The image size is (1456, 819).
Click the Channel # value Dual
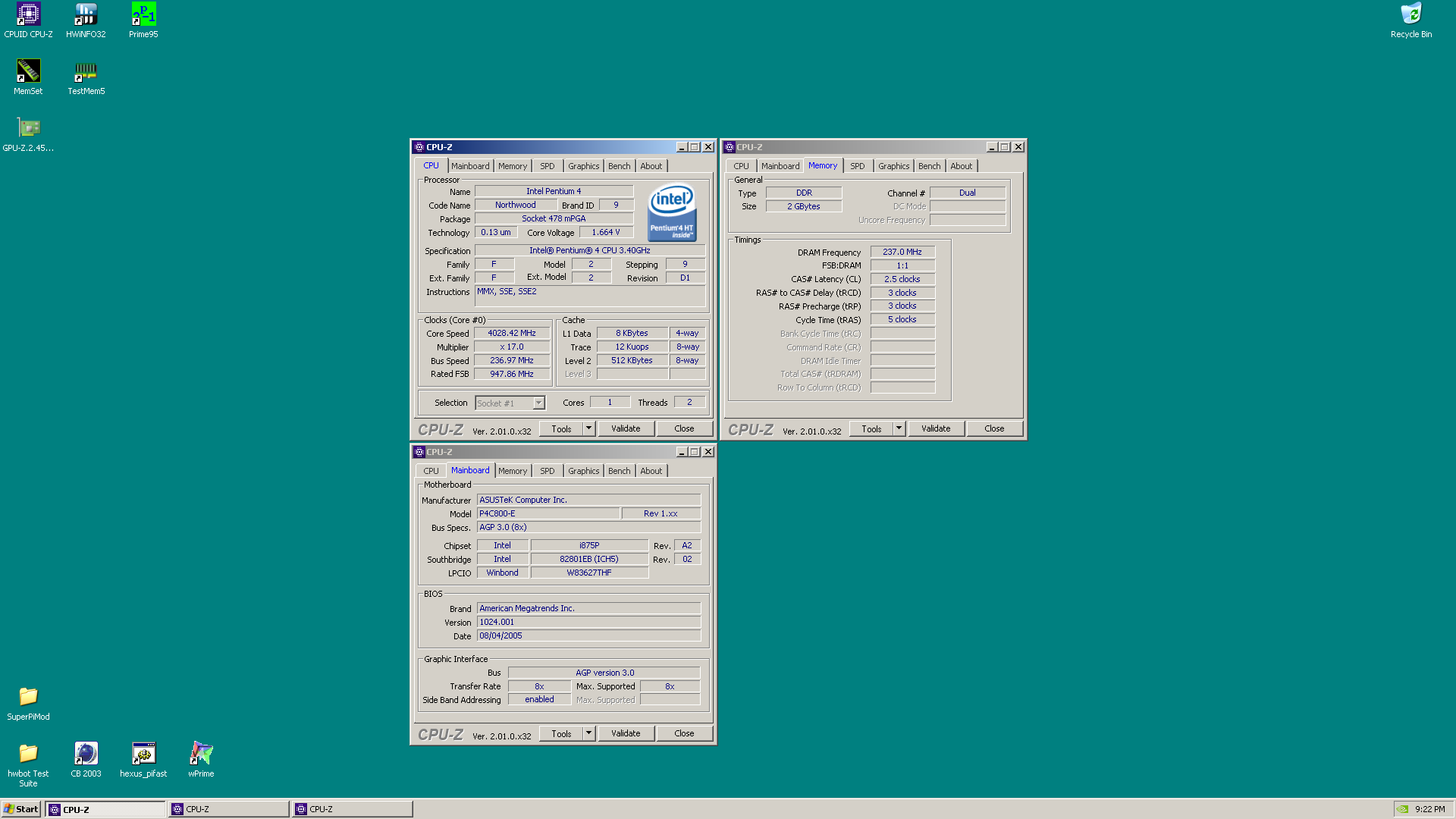pos(968,193)
